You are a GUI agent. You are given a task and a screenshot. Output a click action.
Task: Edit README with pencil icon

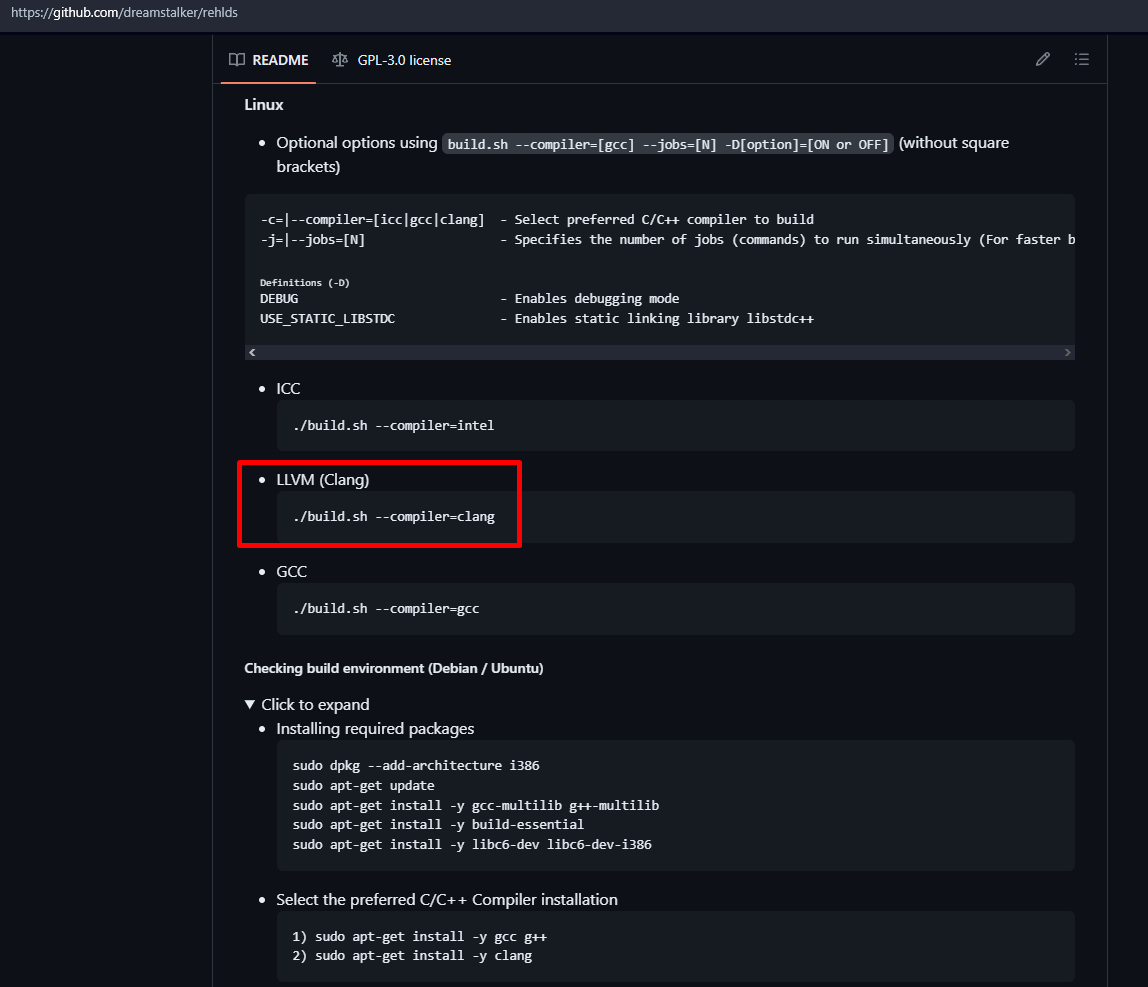(x=1043, y=59)
